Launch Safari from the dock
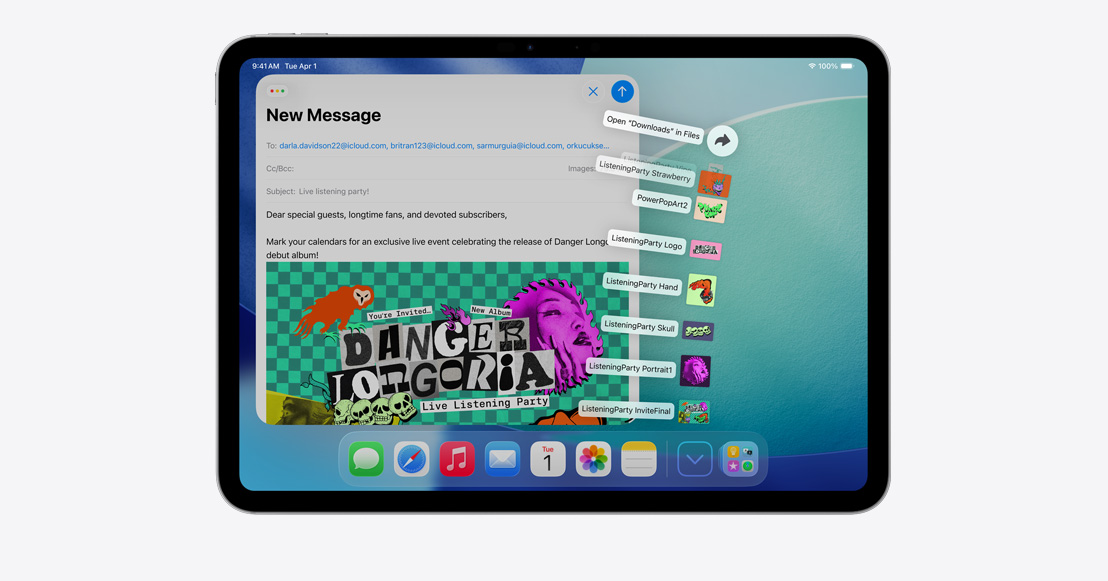Image resolution: width=1108 pixels, height=581 pixels. [411, 459]
